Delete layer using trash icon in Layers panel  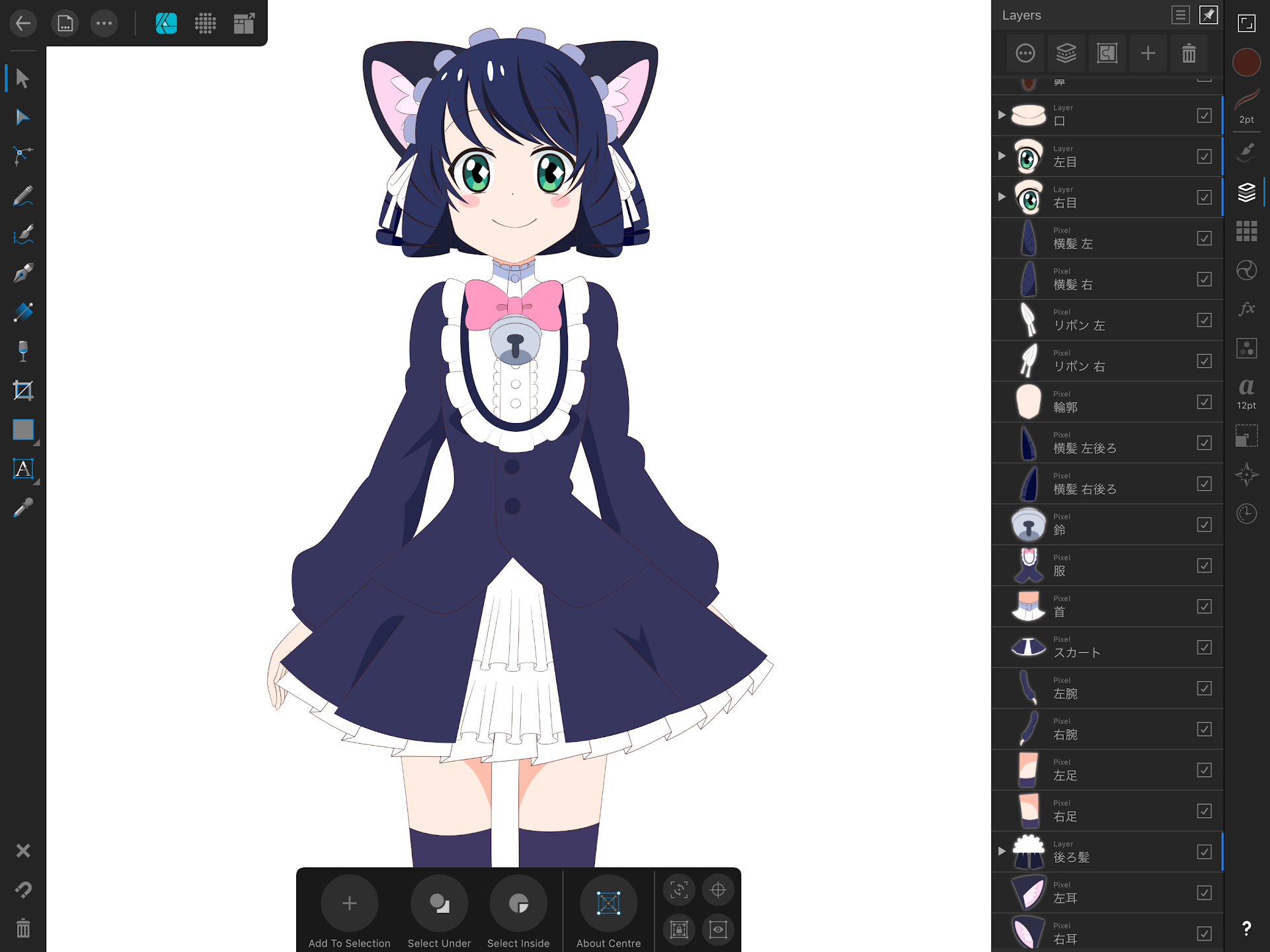pyautogui.click(x=1189, y=53)
